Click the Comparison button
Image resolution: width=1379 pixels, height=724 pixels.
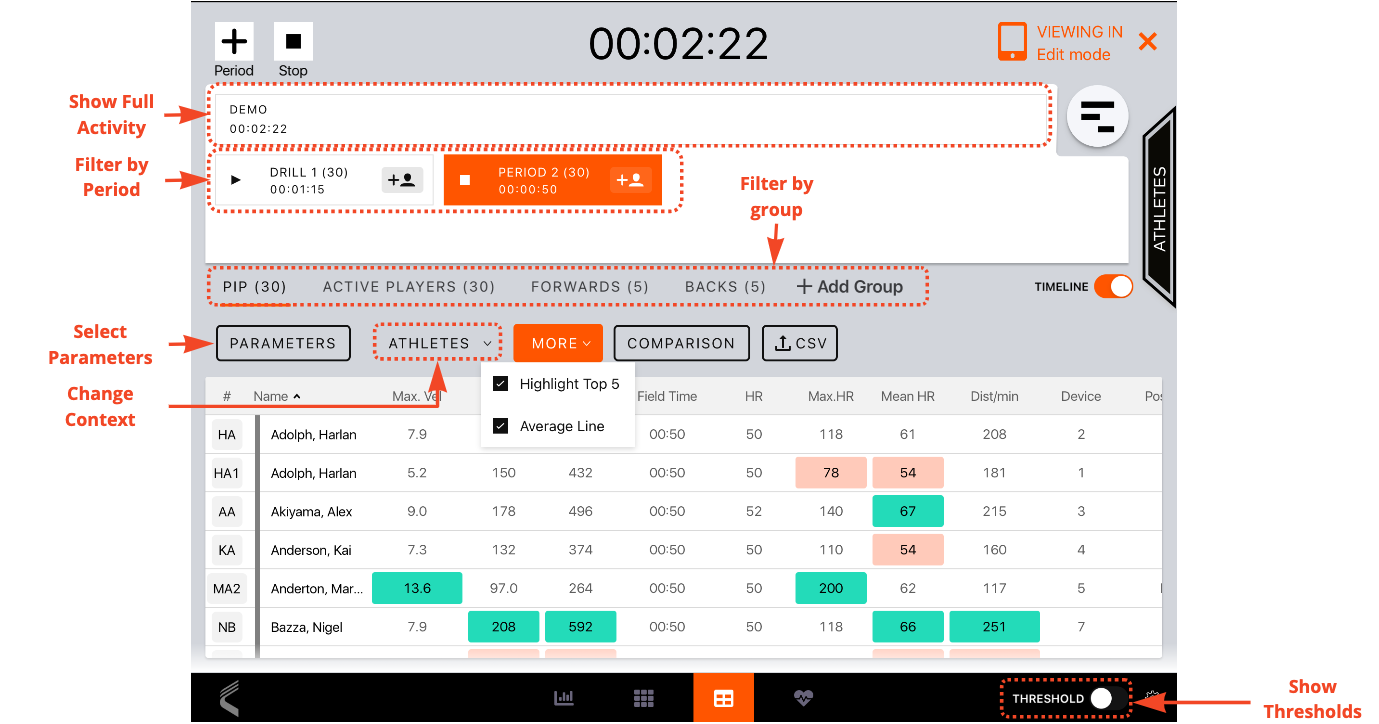pos(681,343)
